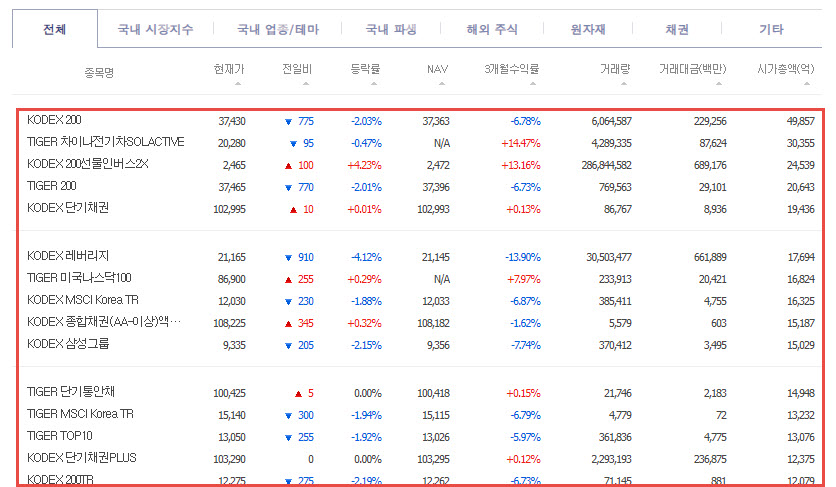This screenshot has height=487, width=836.
Task: Click change rate -1.92%
Action: tap(366, 437)
